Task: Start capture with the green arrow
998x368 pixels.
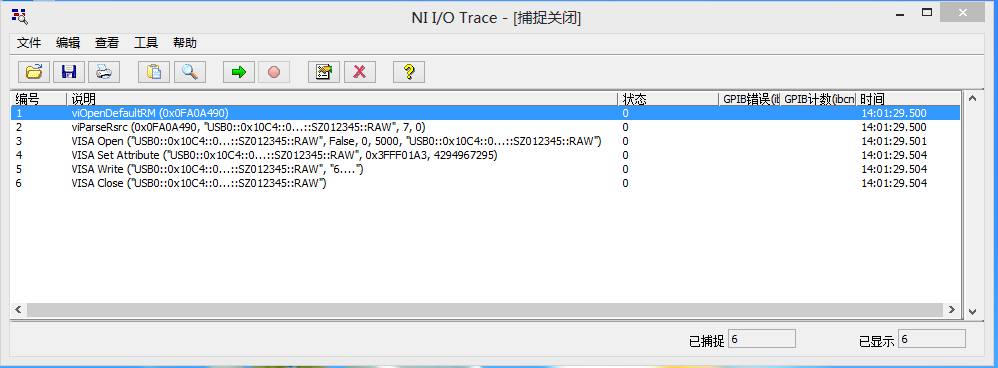Action: (x=239, y=72)
